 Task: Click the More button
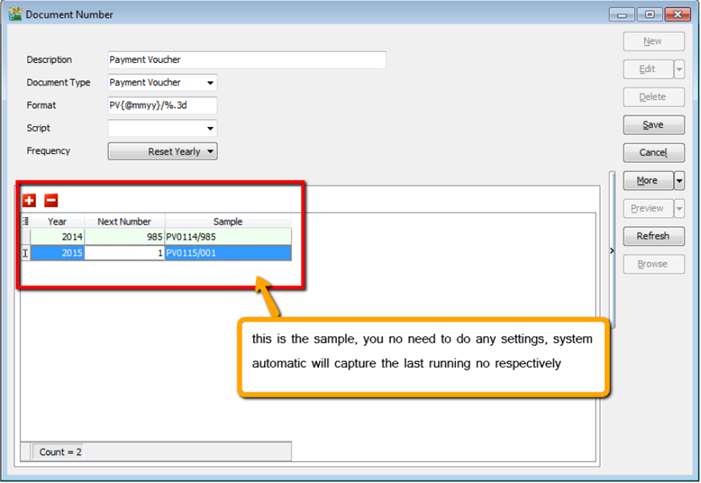point(647,181)
